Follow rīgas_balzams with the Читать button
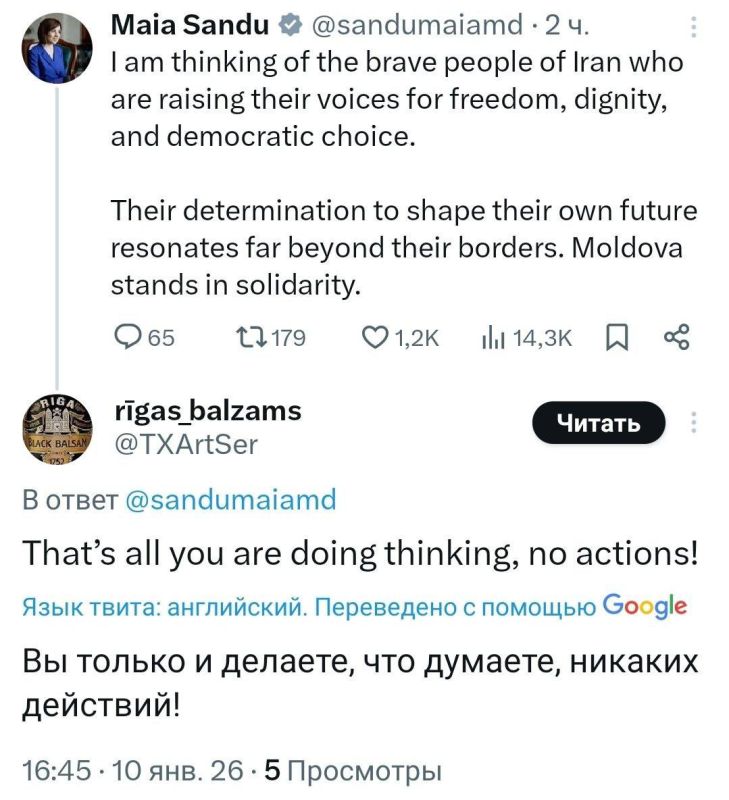 tap(597, 424)
